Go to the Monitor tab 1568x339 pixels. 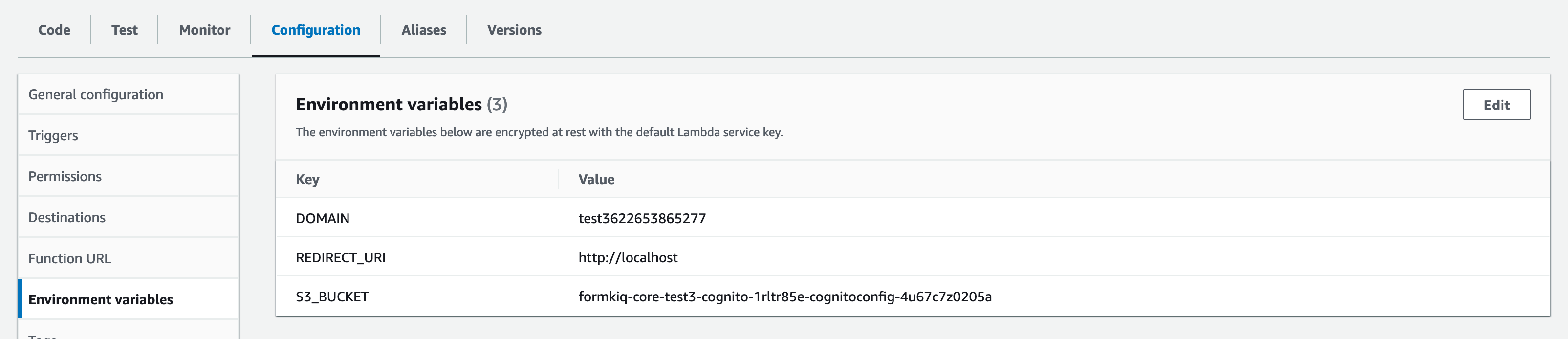(x=204, y=30)
